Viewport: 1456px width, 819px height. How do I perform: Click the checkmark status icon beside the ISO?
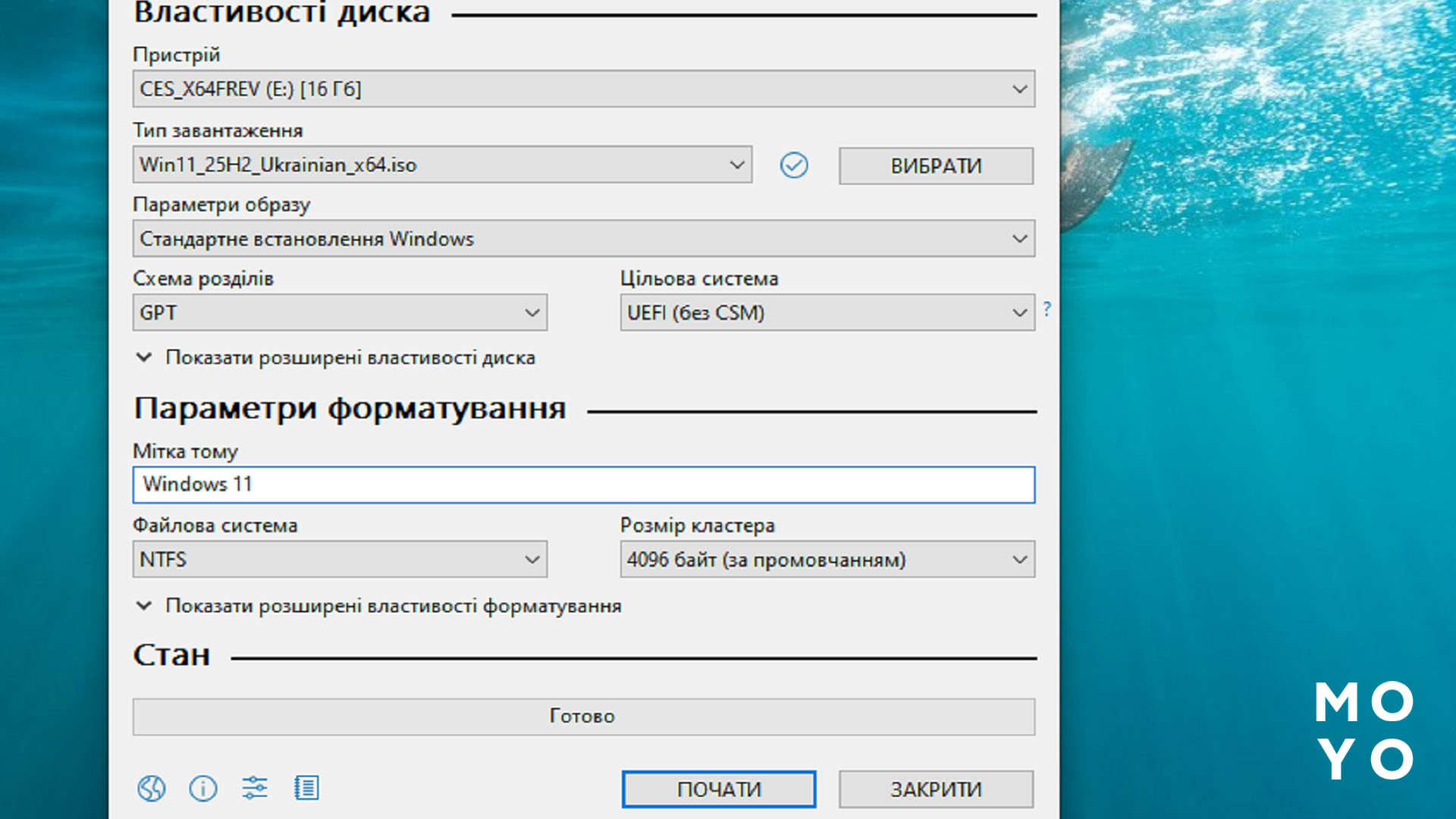(793, 165)
